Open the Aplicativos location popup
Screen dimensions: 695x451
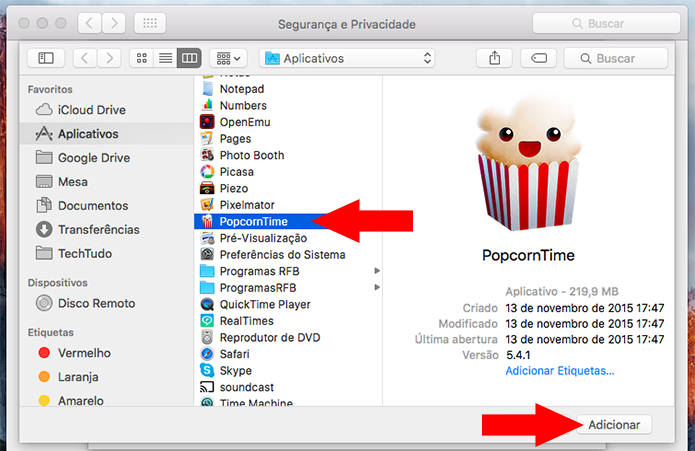pyautogui.click(x=347, y=58)
